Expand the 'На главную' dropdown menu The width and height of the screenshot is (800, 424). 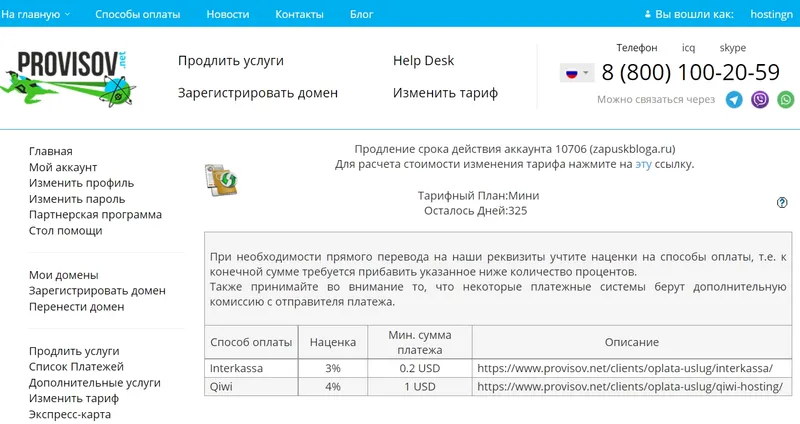35,14
